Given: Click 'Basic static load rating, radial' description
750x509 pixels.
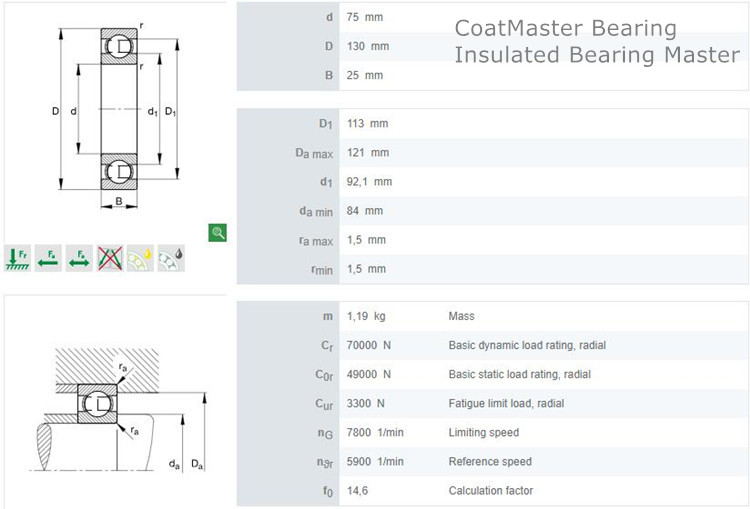Looking at the screenshot, I should pyautogui.click(x=519, y=375).
